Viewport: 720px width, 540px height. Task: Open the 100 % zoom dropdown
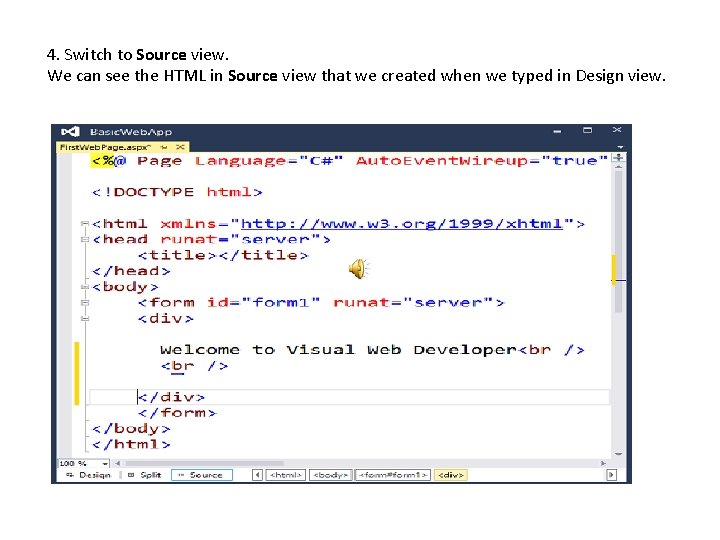pyautogui.click(x=105, y=464)
